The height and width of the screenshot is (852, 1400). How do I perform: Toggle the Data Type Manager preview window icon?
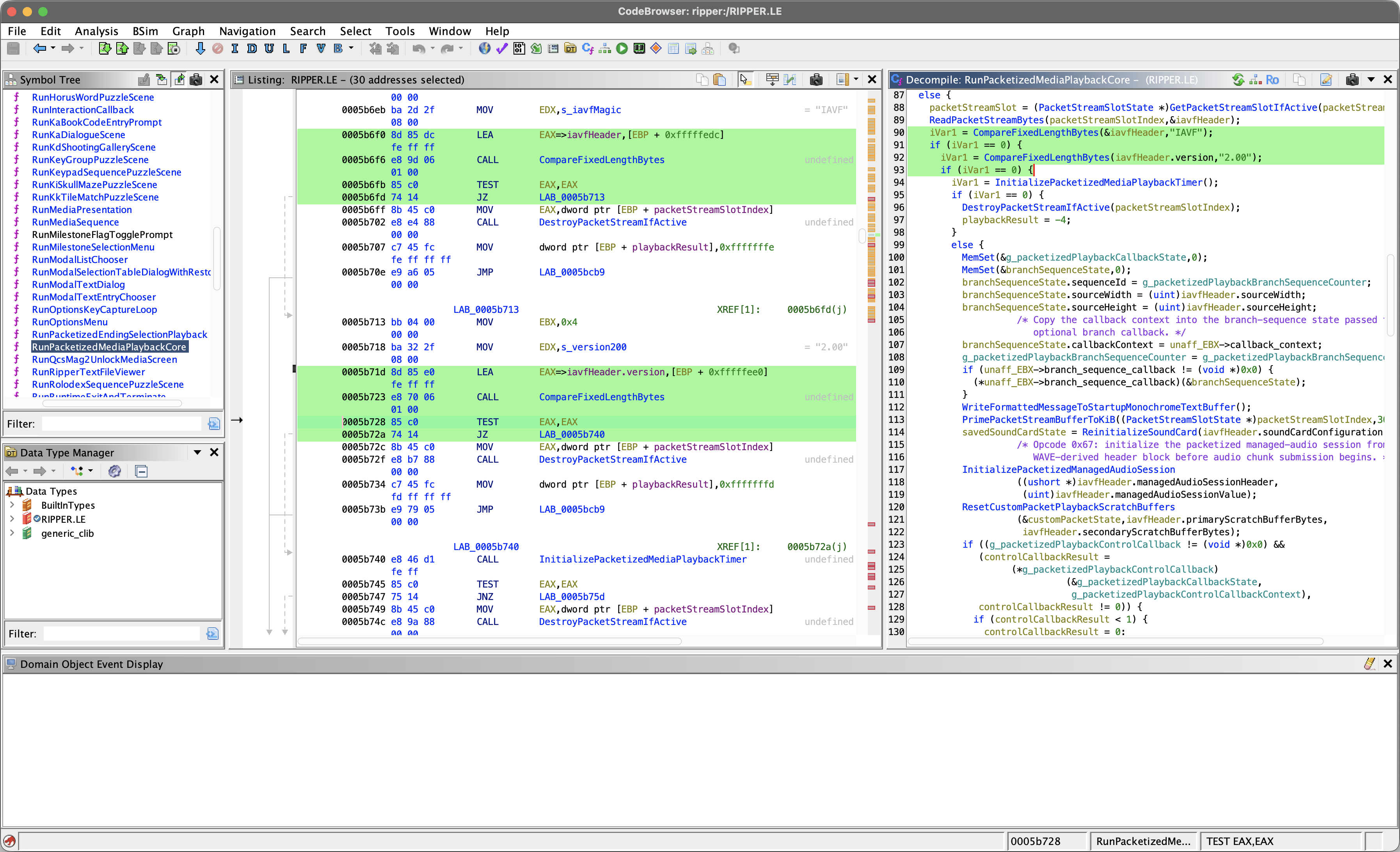[x=142, y=471]
